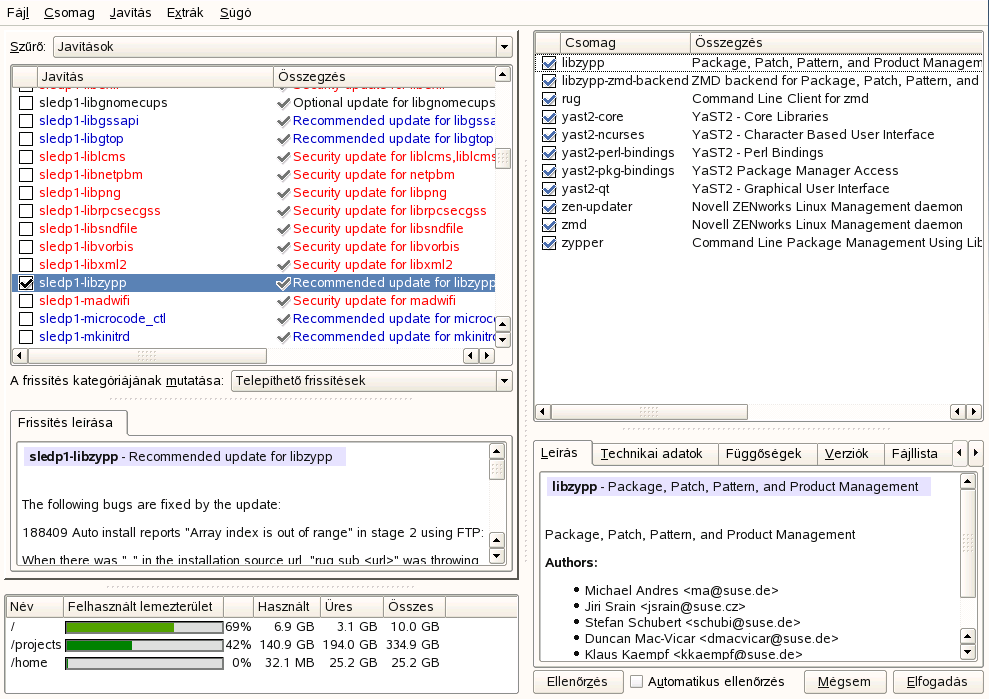
Task: Sort patch list by Javítás column header
Action: 154,76
